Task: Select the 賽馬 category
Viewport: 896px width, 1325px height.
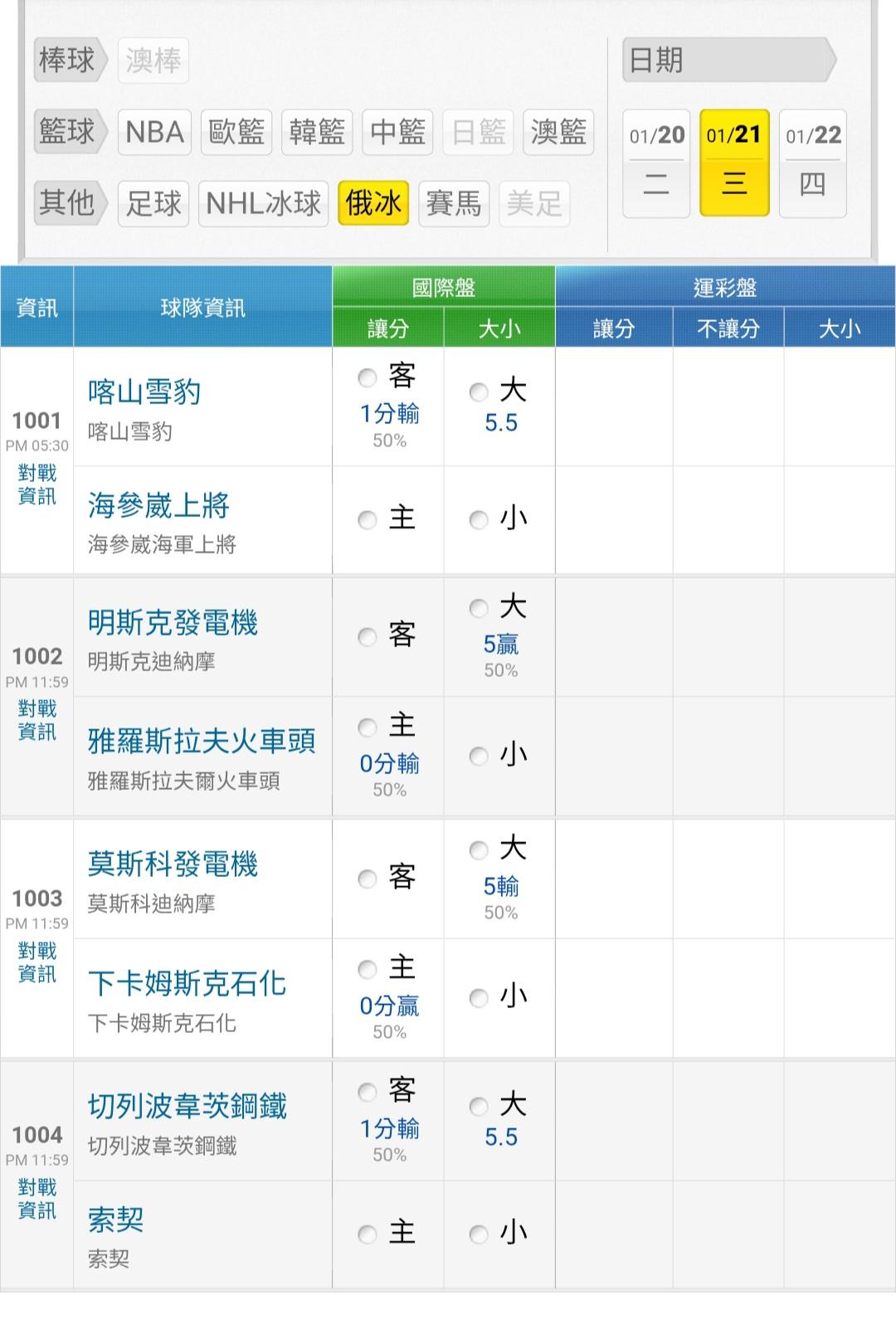Action: click(x=453, y=203)
